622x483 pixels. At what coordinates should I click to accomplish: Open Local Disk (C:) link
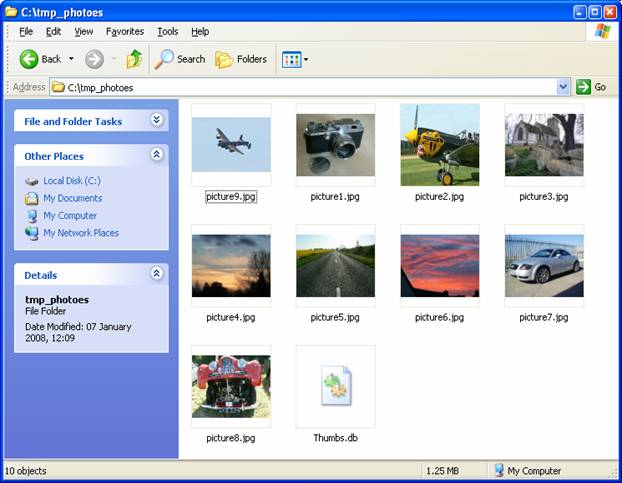pyautogui.click(x=71, y=181)
